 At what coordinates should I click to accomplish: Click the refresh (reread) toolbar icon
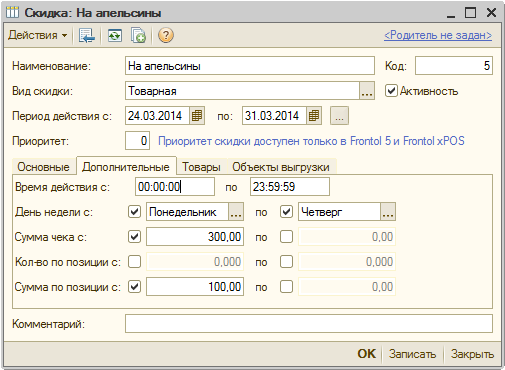coord(114,35)
